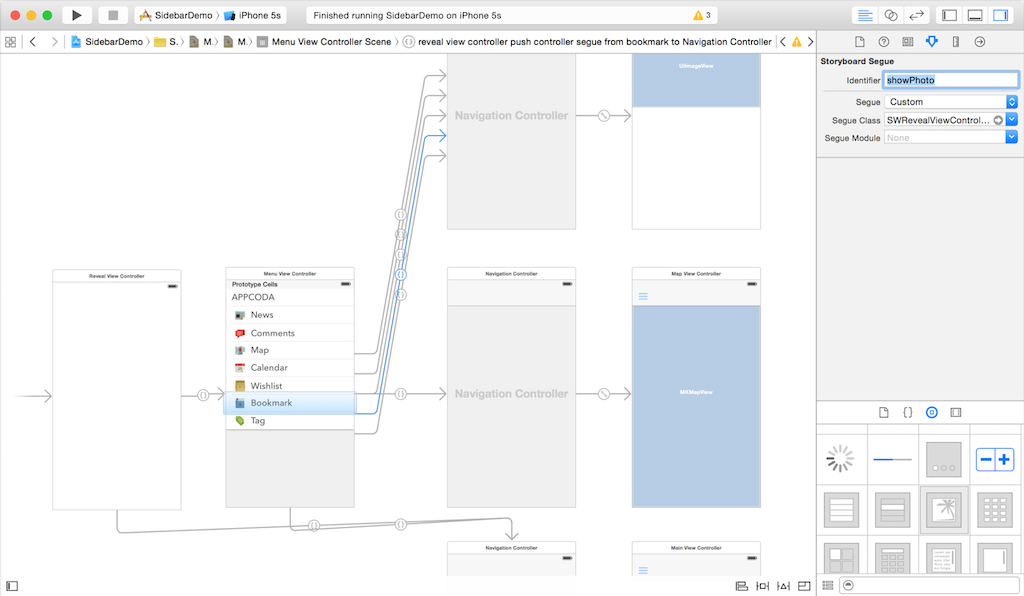The image size is (1024, 596).
Task: Select the Bookmark row in the menu table
Action: point(290,403)
